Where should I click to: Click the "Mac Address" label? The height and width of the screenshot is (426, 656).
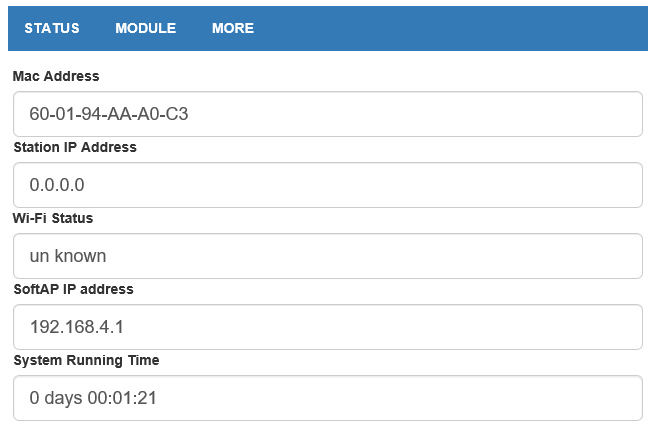click(56, 76)
